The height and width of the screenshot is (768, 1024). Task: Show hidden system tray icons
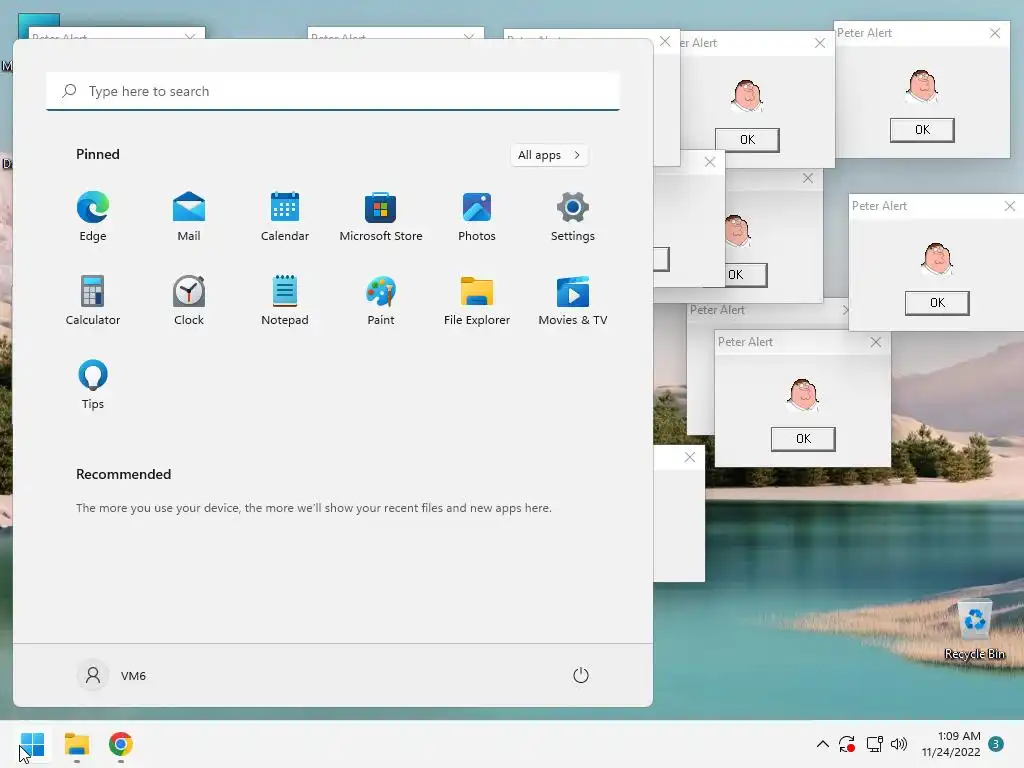pos(823,744)
